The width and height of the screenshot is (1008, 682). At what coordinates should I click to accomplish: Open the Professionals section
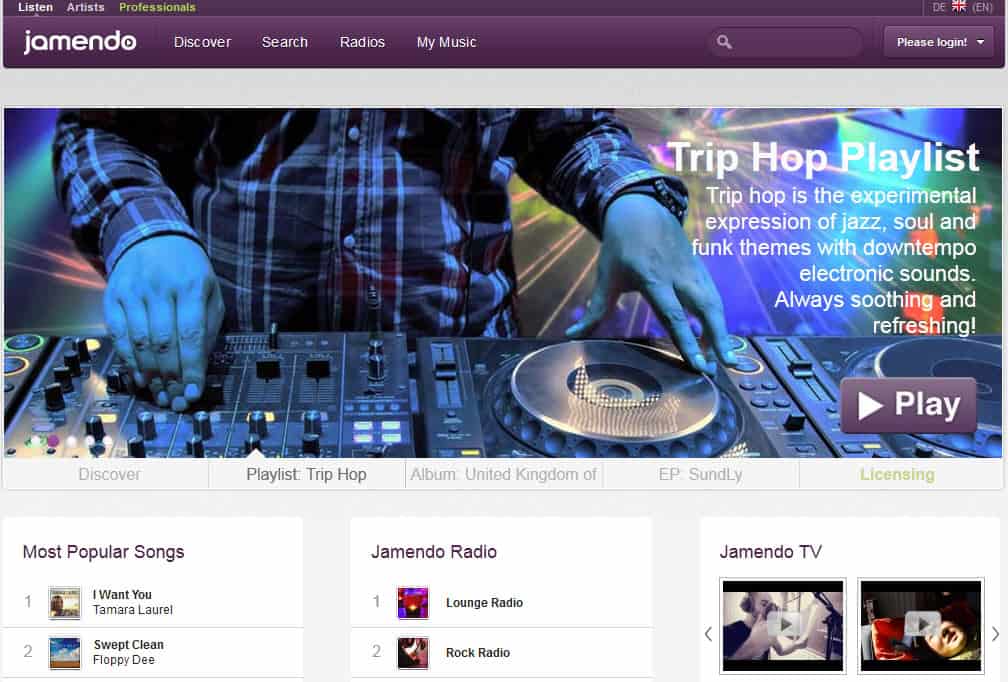[x=158, y=7]
